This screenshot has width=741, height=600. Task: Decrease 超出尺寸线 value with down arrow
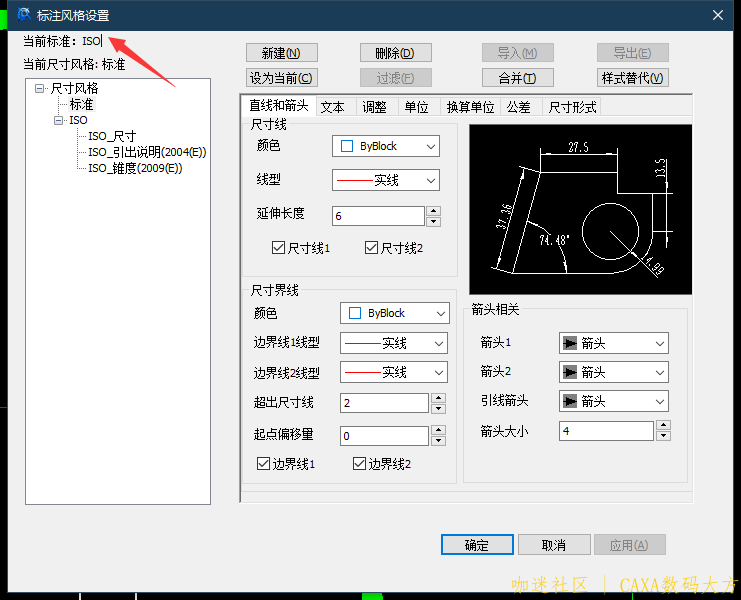click(437, 408)
